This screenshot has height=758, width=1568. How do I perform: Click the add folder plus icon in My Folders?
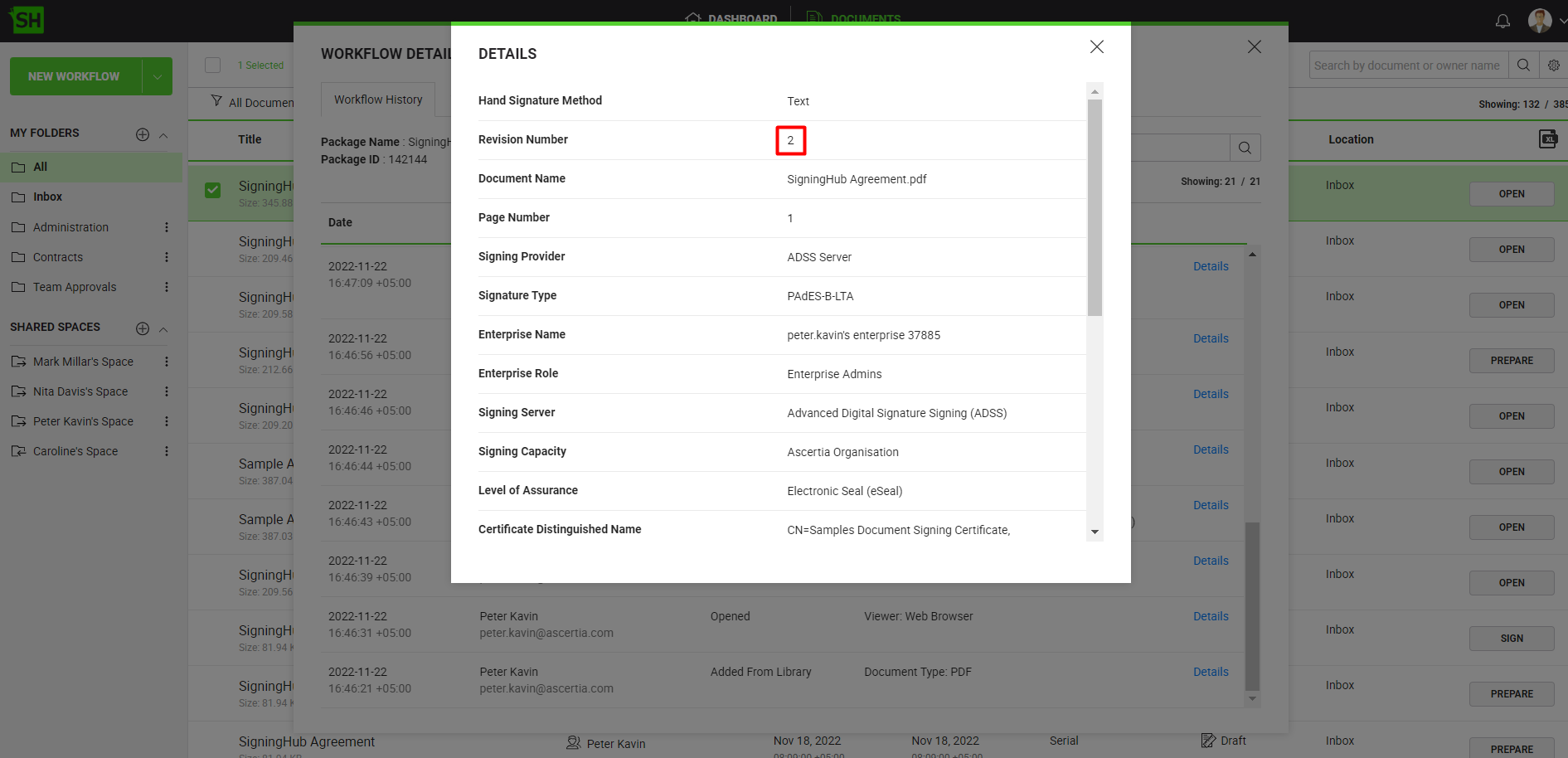click(143, 134)
